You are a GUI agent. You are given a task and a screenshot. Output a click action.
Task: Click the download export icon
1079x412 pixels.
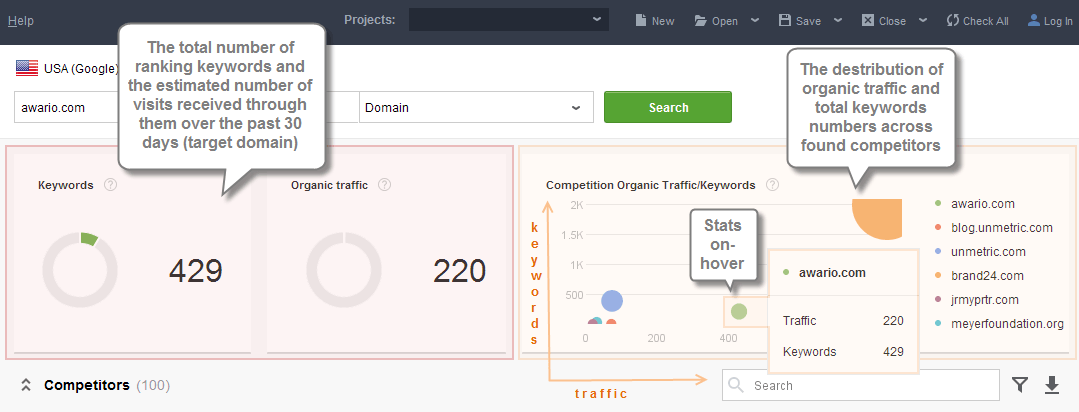1051,385
